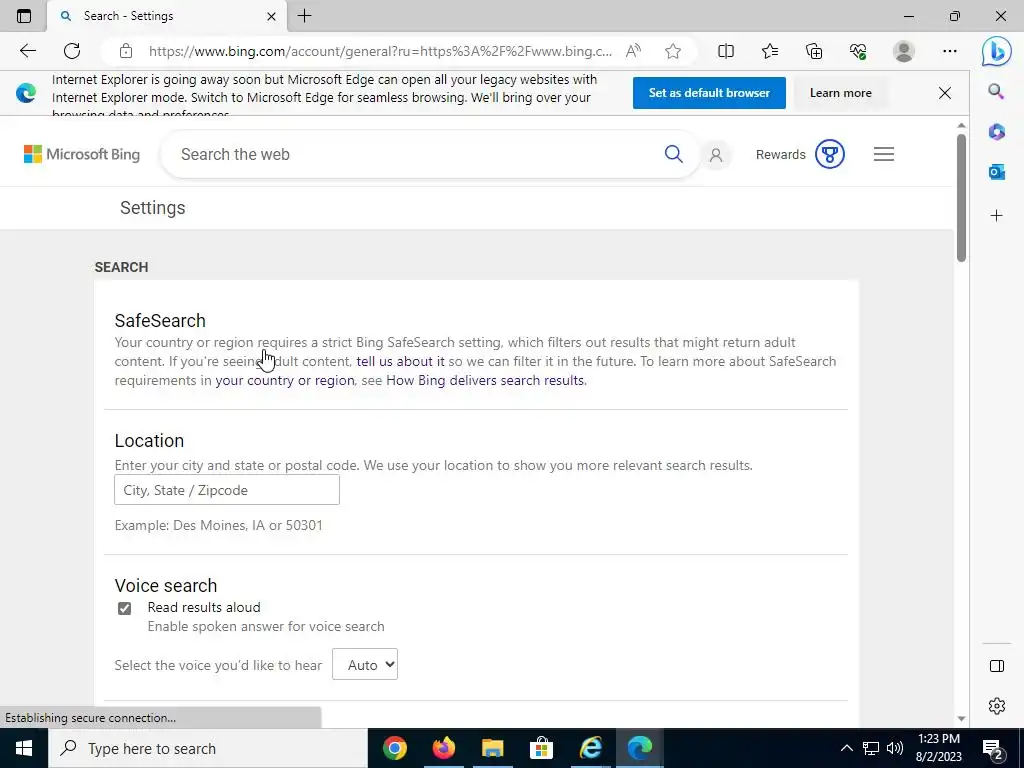
Task: Open the tell us about it link
Action: click(x=400, y=361)
